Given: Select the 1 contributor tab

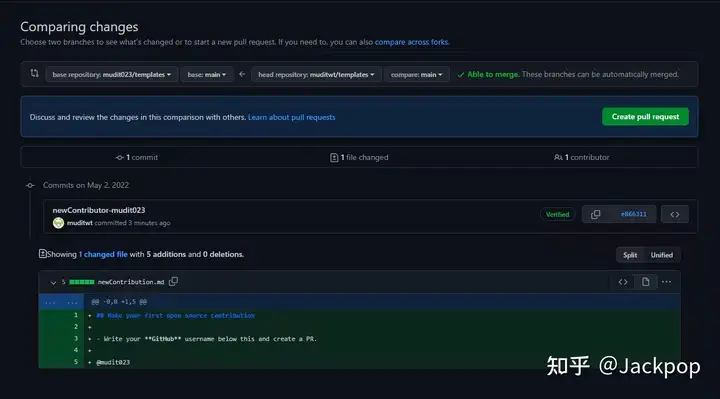Looking at the screenshot, I should [581, 157].
